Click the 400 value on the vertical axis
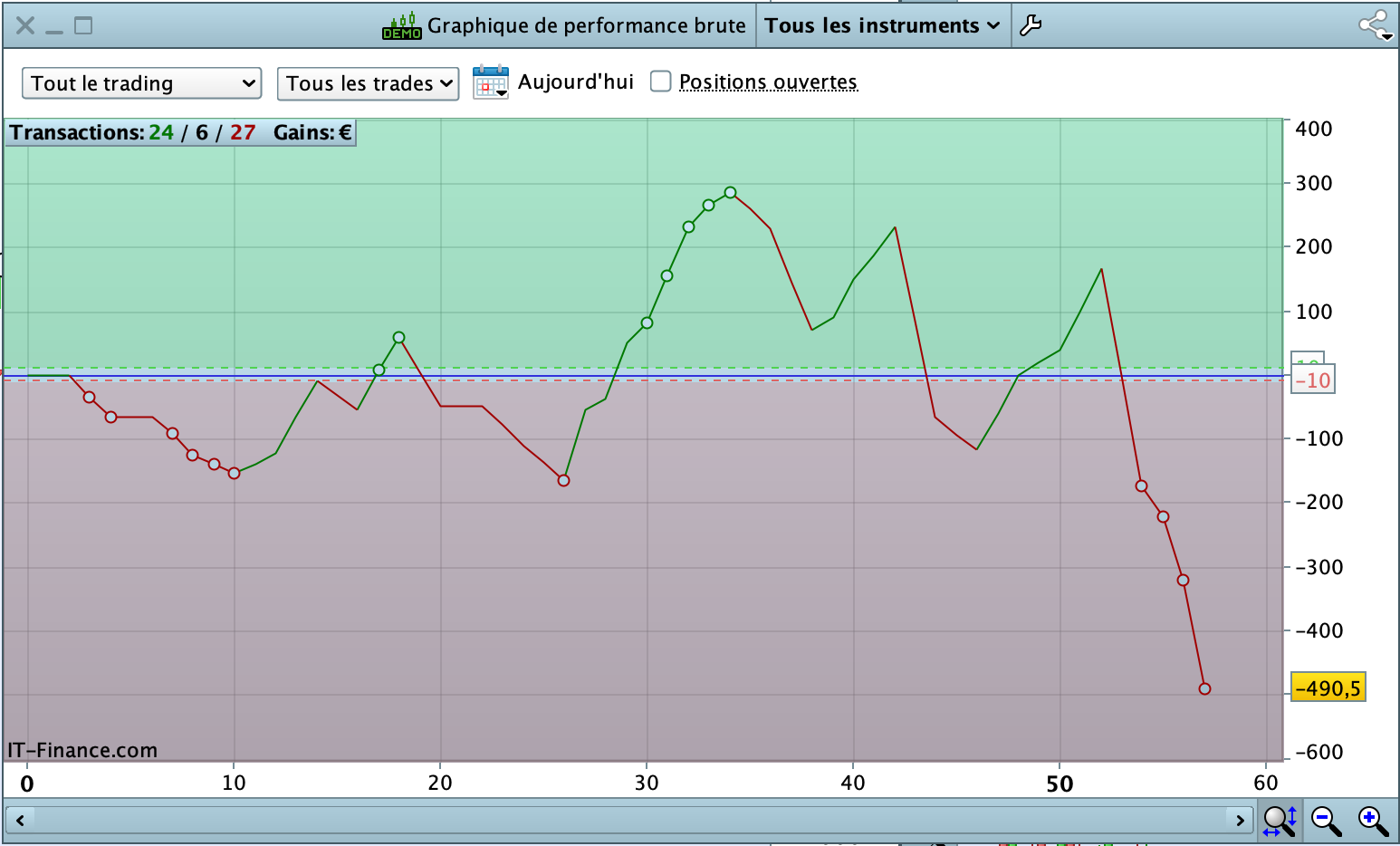 coord(1313,129)
